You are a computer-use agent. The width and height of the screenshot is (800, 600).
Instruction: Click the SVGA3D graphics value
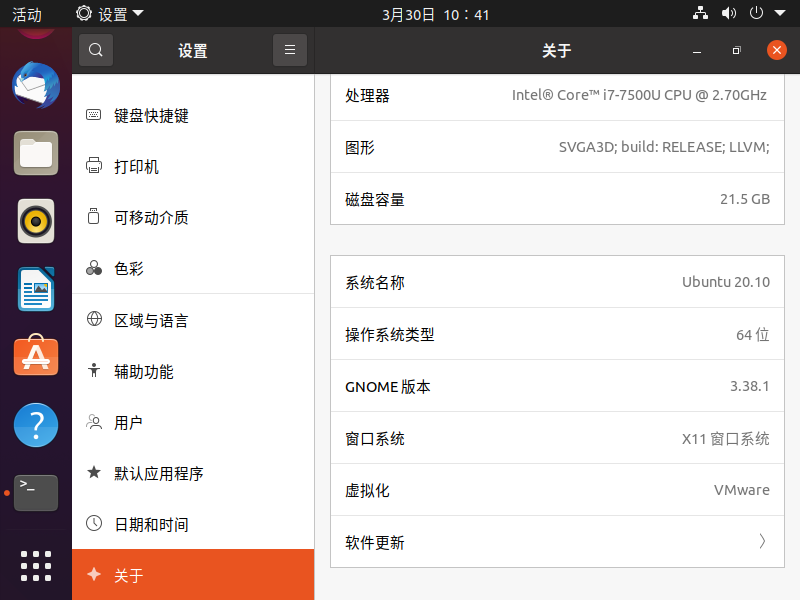click(664, 147)
